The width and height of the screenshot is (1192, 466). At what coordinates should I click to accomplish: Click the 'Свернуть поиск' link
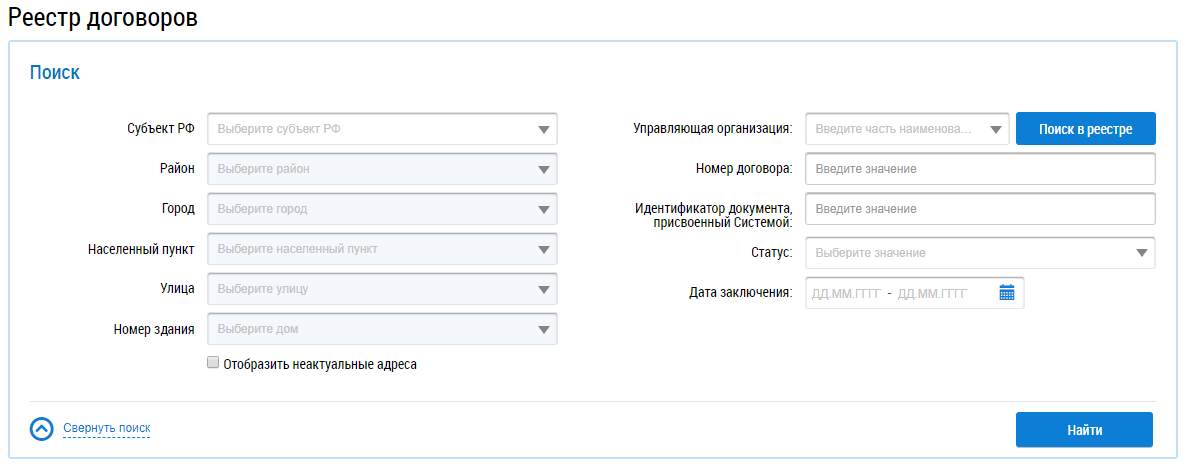pyautogui.click(x=106, y=428)
